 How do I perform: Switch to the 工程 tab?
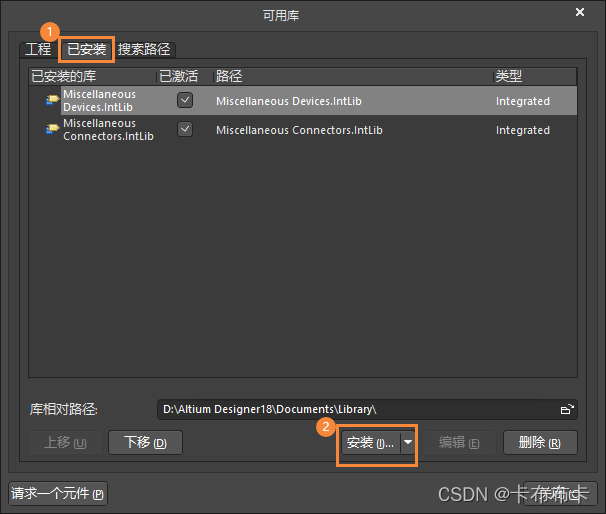tap(37, 49)
